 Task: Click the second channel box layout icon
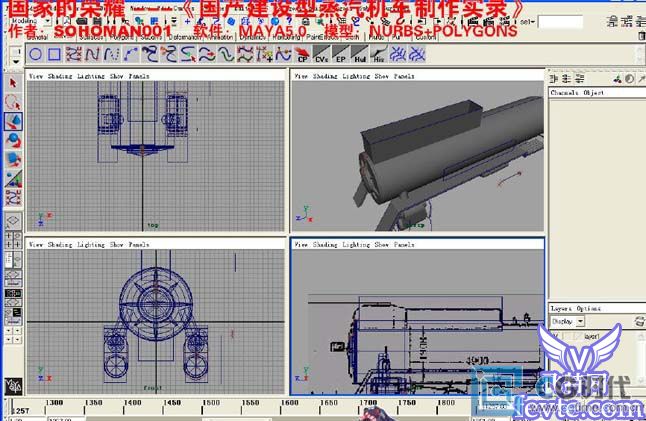[566, 79]
